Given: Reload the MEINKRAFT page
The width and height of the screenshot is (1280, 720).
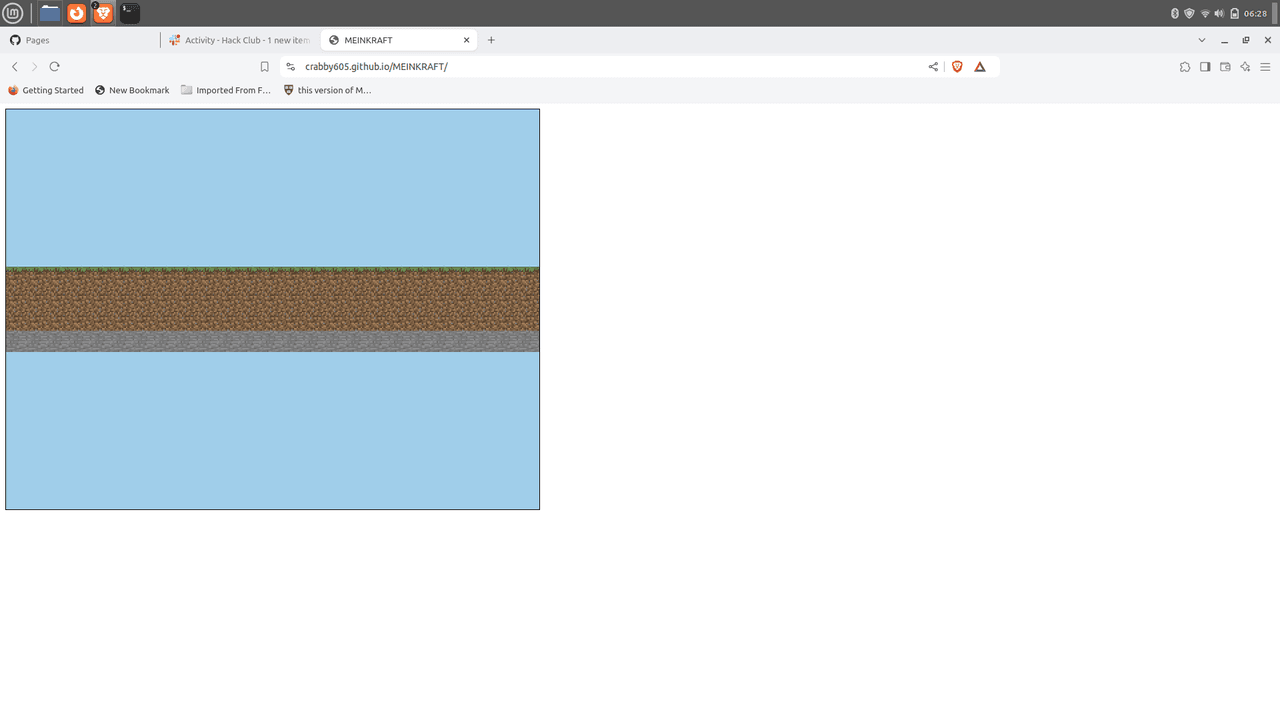Looking at the screenshot, I should point(54,67).
